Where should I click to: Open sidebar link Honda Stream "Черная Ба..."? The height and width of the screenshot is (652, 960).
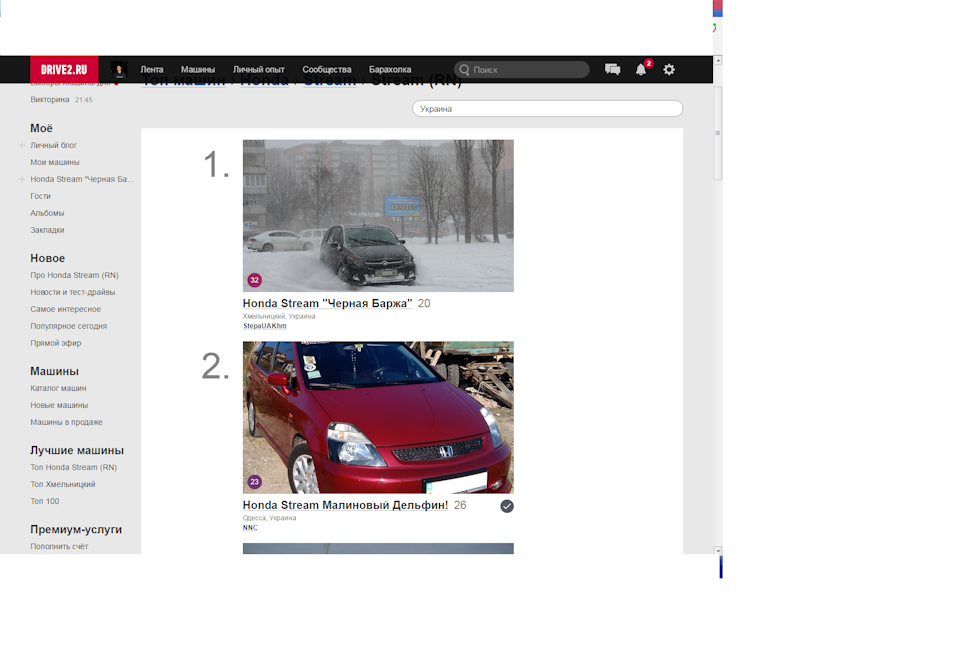point(82,179)
